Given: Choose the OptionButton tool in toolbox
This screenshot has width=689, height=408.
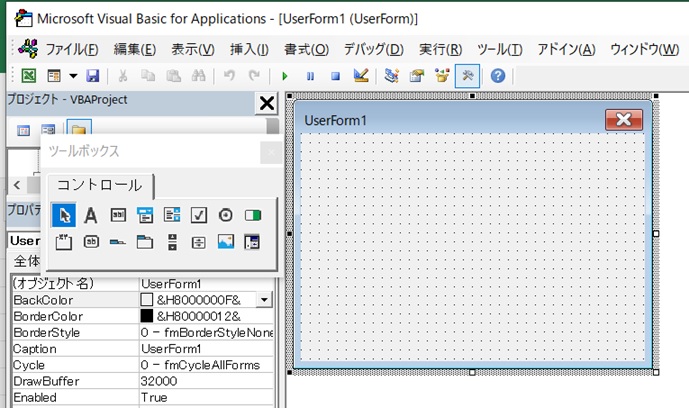Looking at the screenshot, I should click(x=226, y=215).
